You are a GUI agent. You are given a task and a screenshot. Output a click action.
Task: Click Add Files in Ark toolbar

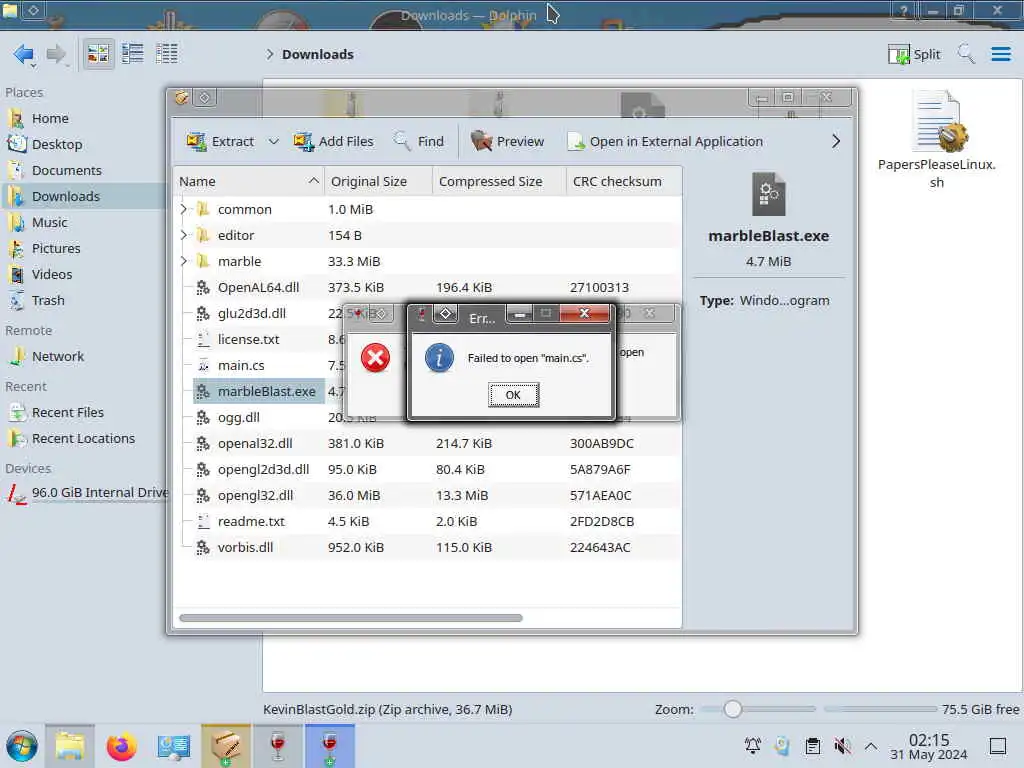[x=333, y=141]
